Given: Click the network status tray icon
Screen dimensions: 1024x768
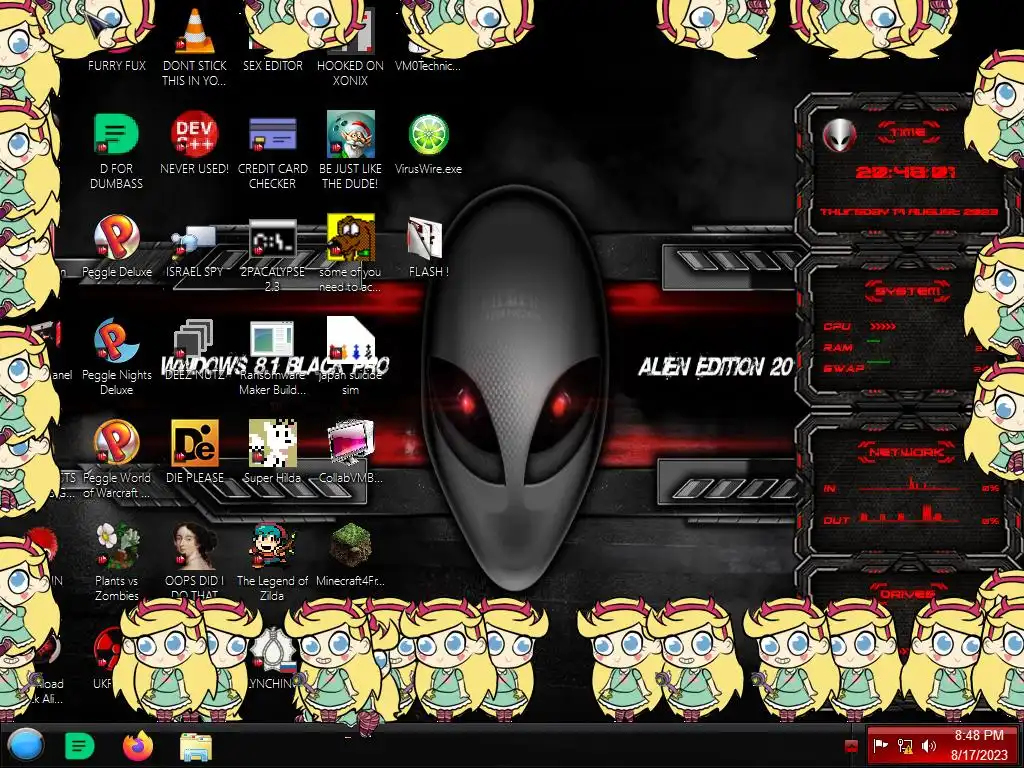Looking at the screenshot, I should pyautogui.click(x=905, y=745).
